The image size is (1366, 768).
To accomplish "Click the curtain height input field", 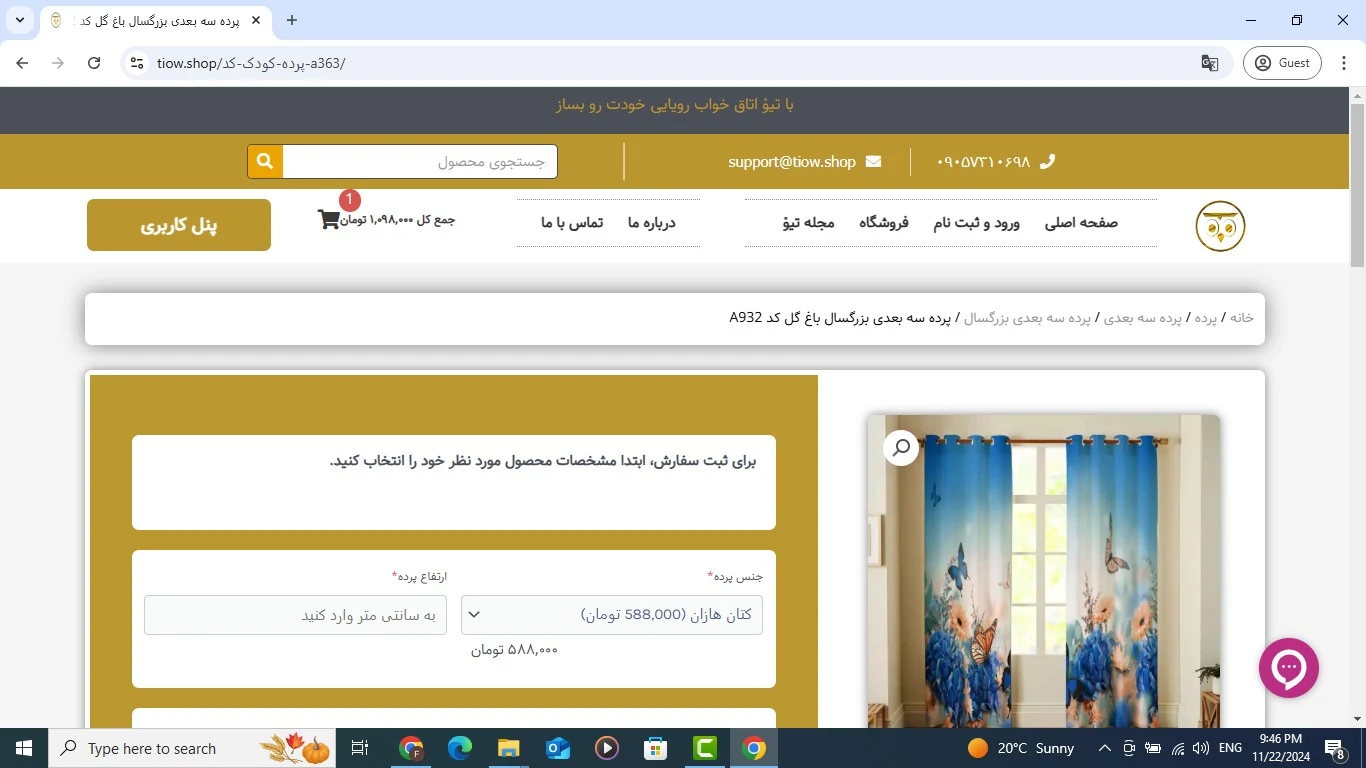I will (295, 615).
